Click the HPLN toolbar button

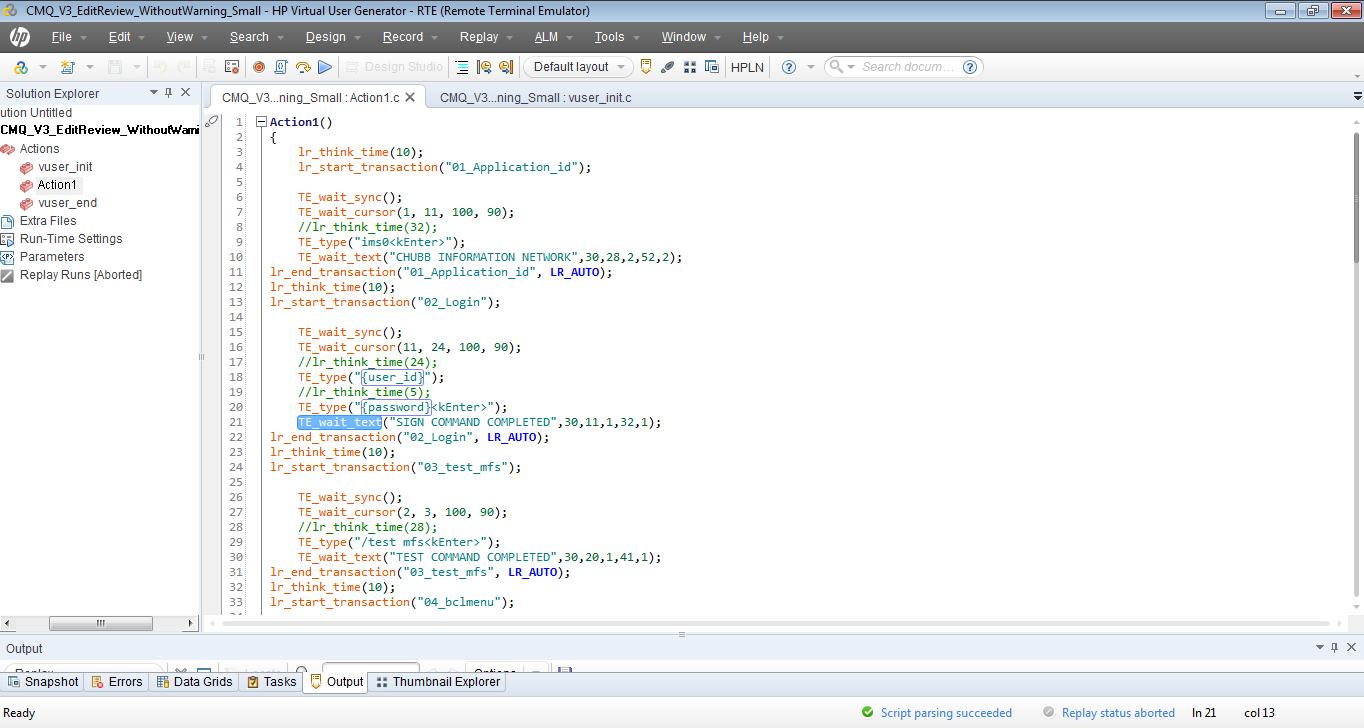747,67
